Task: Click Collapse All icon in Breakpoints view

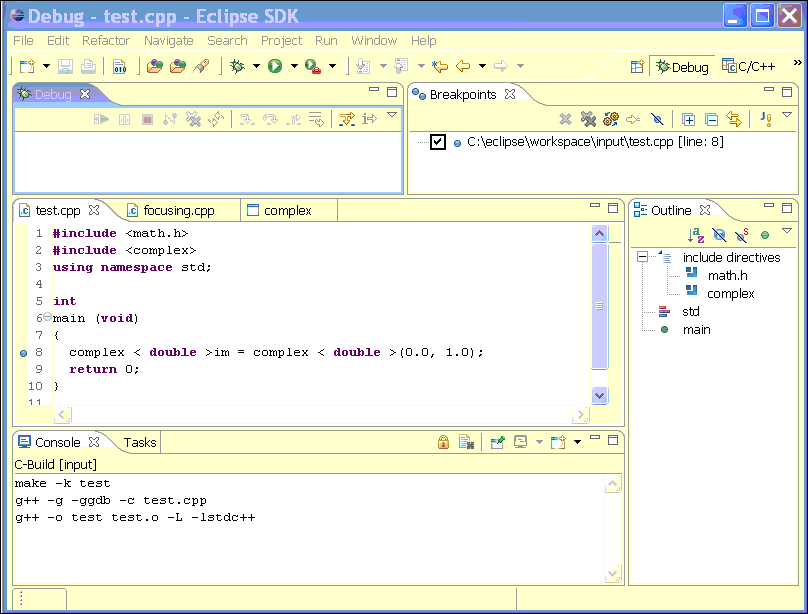Action: (711, 120)
